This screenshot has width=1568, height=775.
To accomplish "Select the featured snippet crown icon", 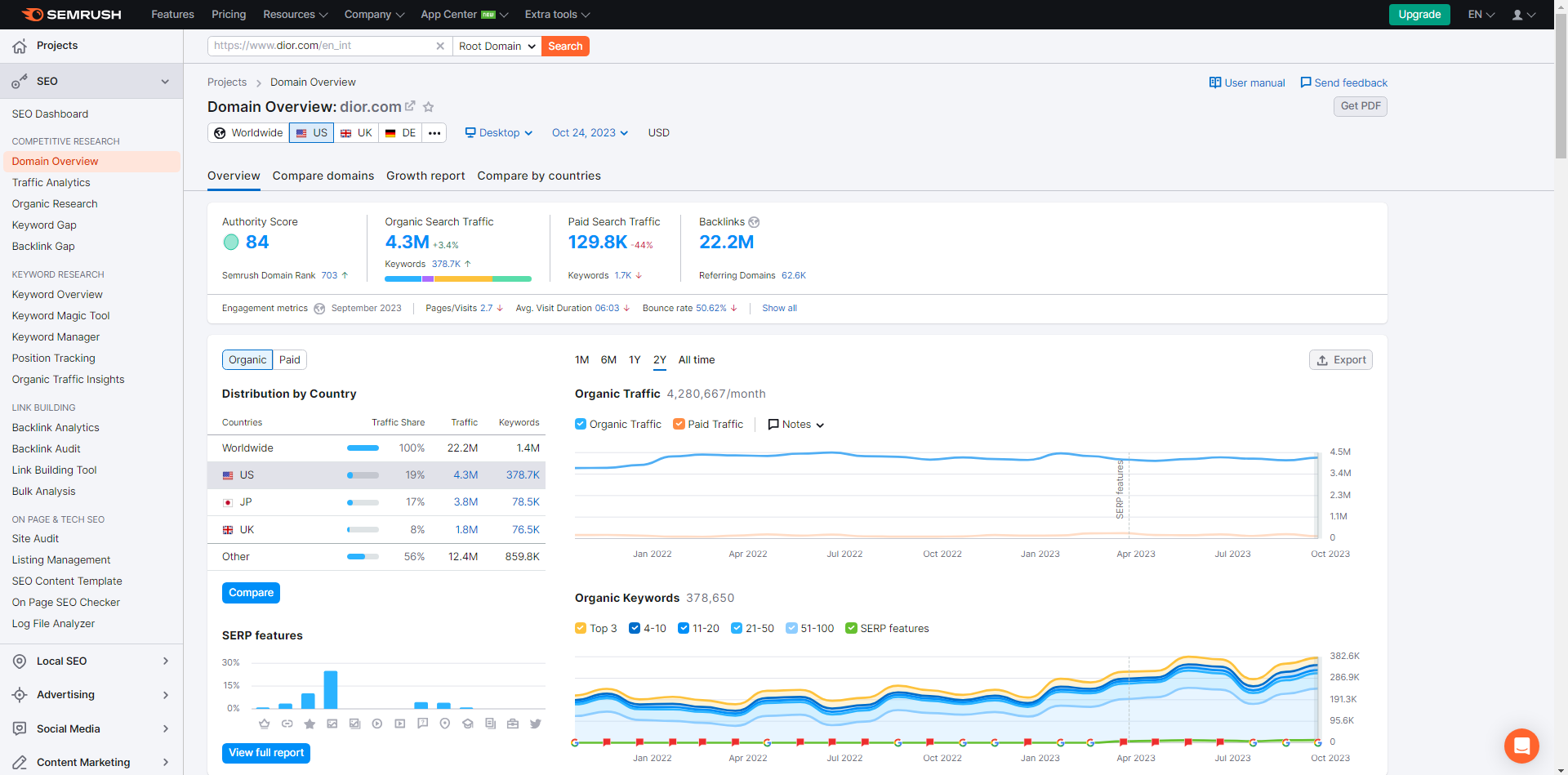I will coord(264,724).
